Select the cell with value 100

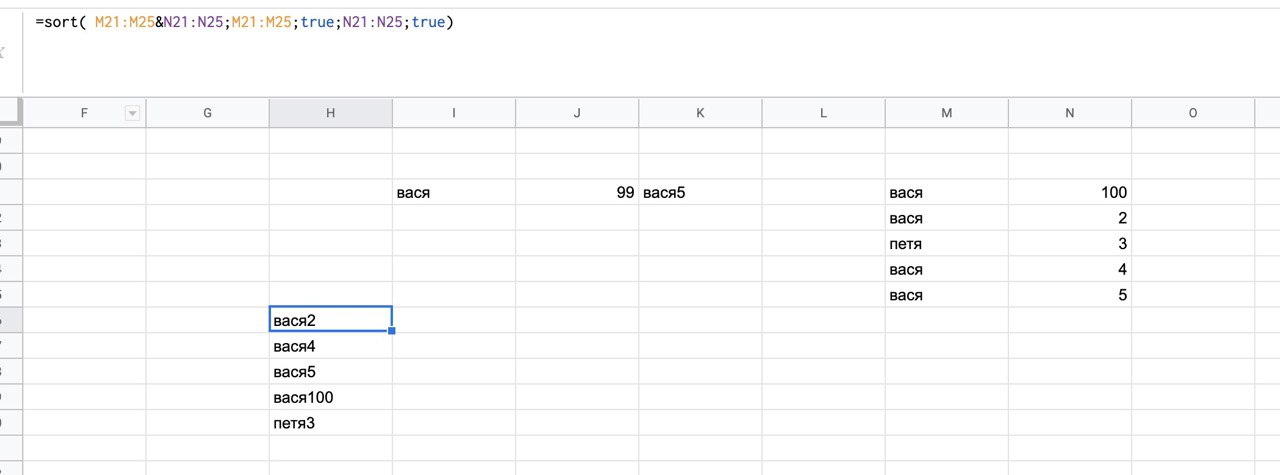1069,193
